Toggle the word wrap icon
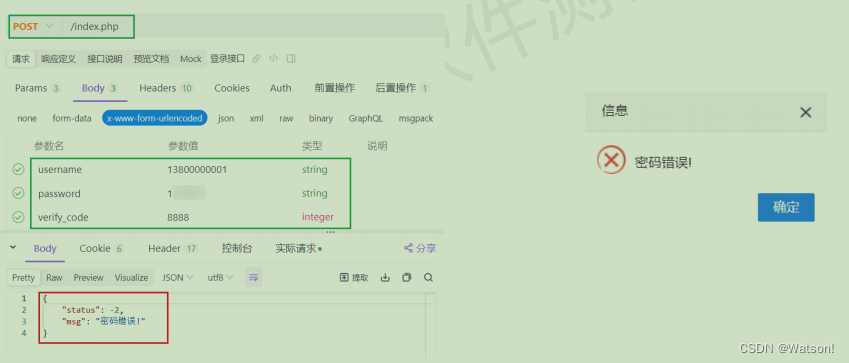 [x=253, y=277]
